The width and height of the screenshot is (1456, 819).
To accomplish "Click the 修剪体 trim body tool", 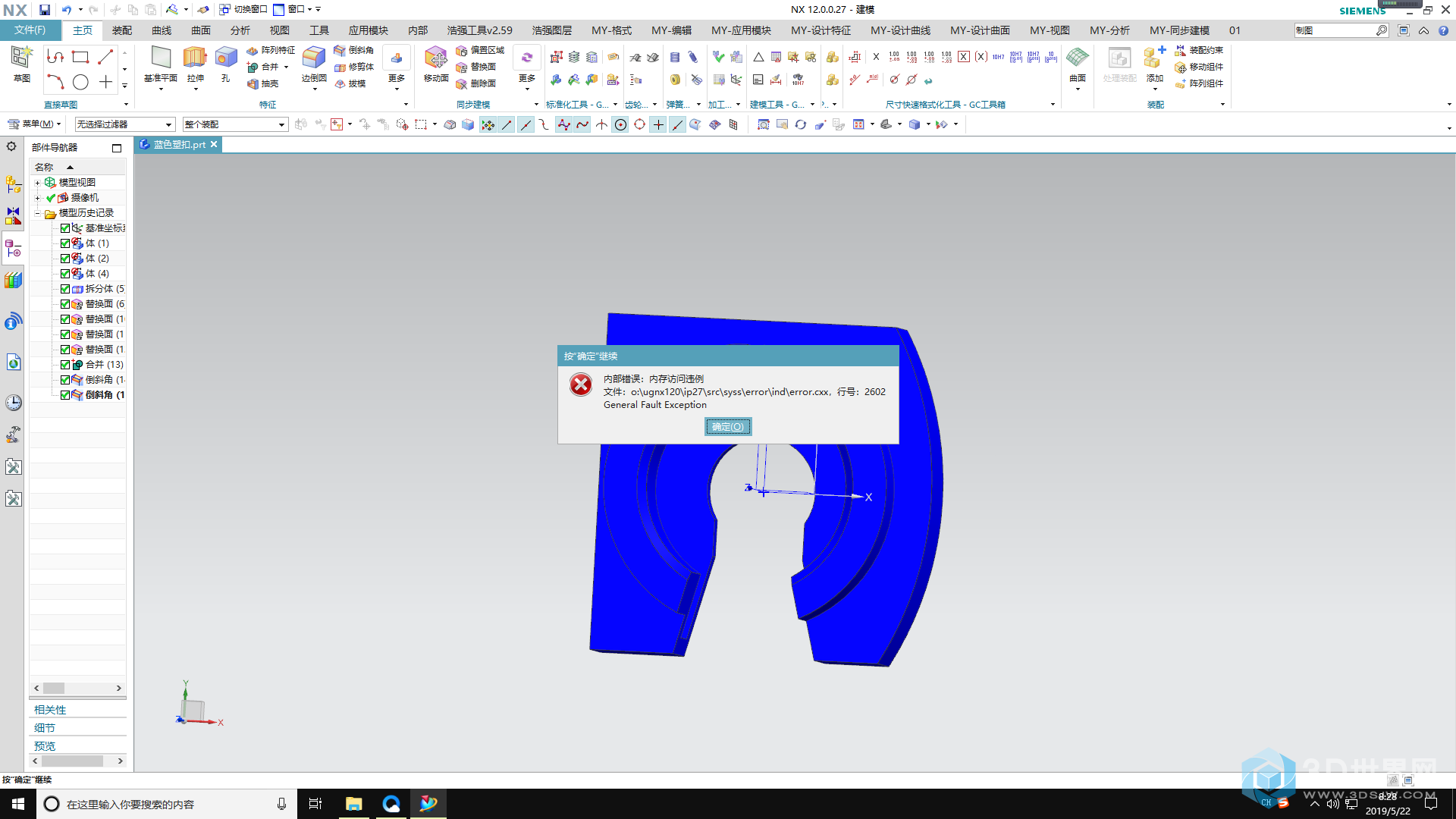I will (x=353, y=67).
